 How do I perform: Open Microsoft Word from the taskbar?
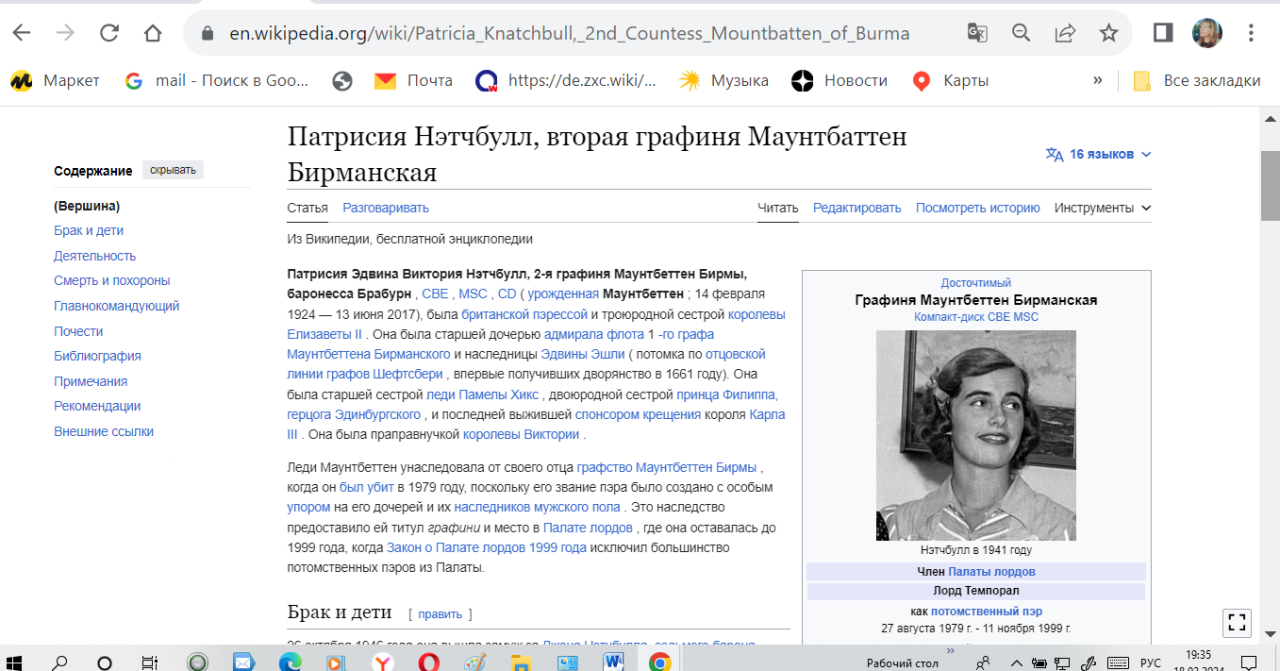pos(614,662)
